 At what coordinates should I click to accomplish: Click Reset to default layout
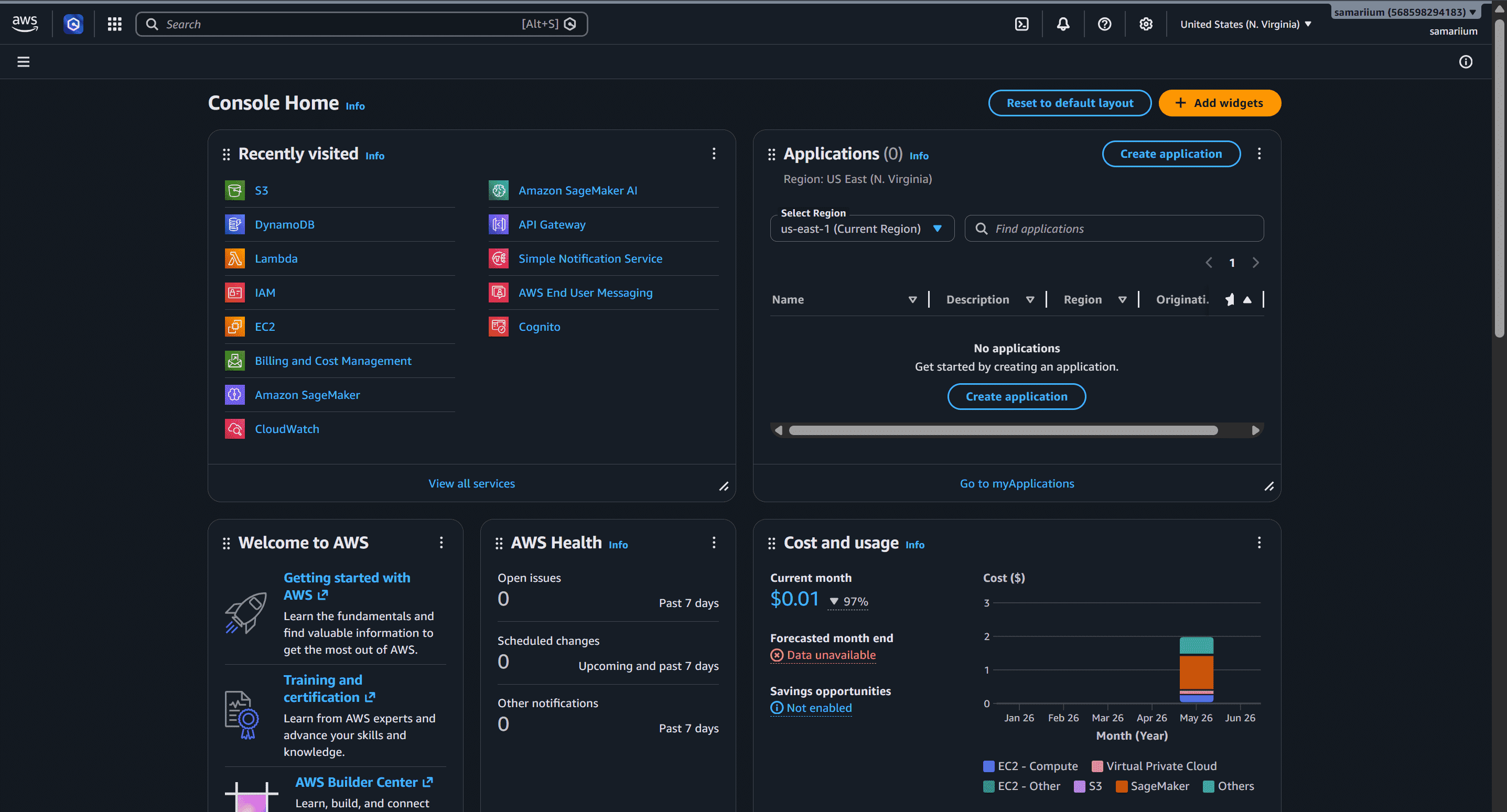(x=1069, y=103)
